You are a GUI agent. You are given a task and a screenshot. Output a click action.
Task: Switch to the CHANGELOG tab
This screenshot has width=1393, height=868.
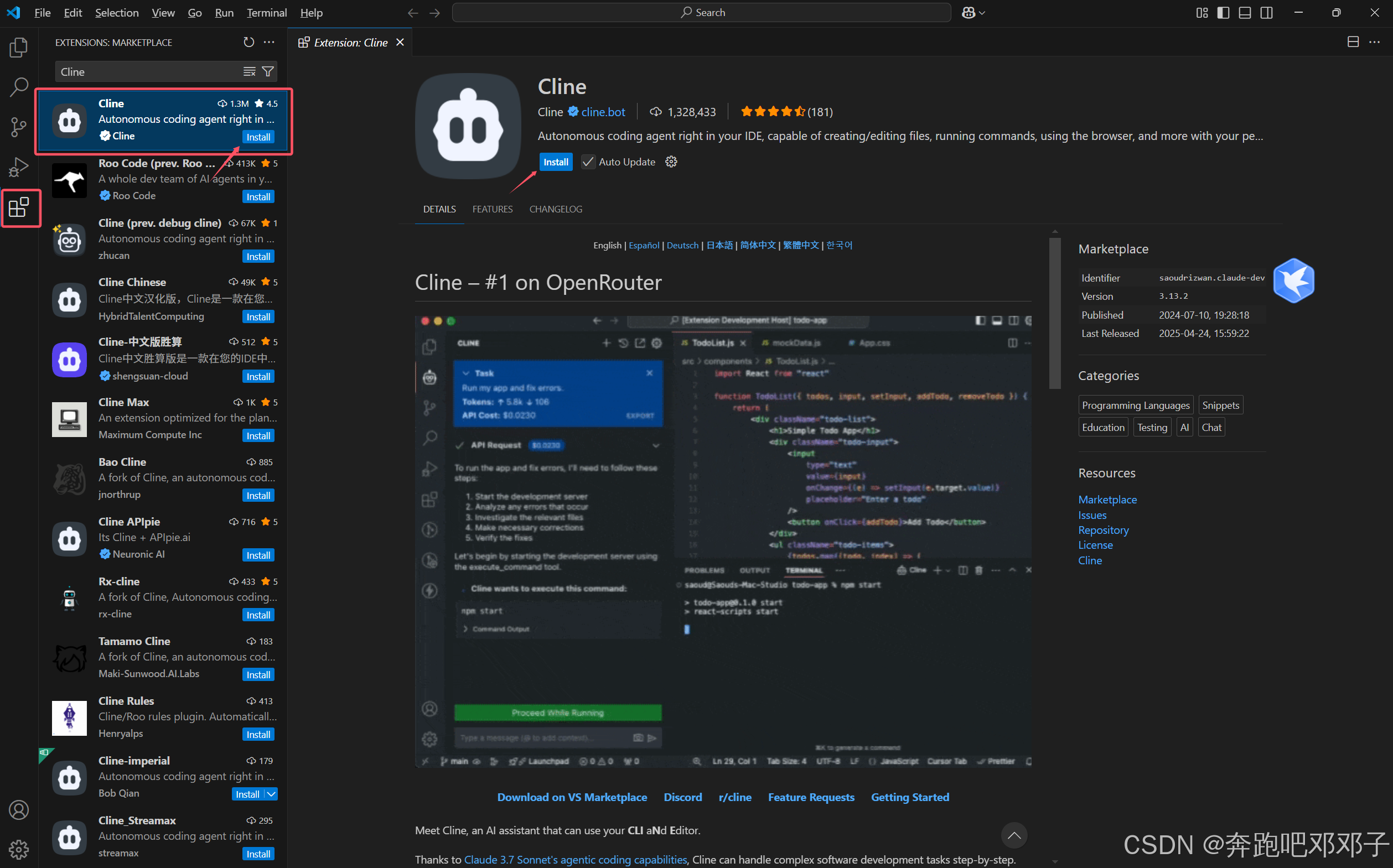[x=555, y=209]
